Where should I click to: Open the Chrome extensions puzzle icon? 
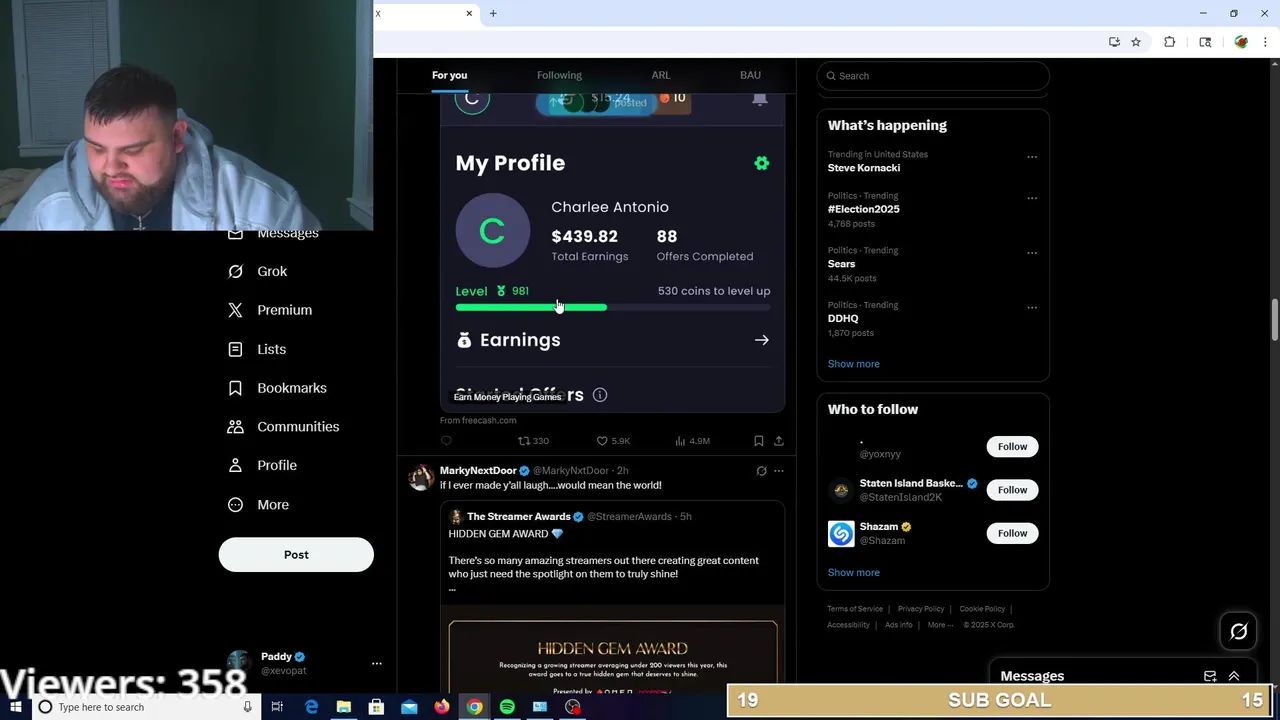(1169, 42)
